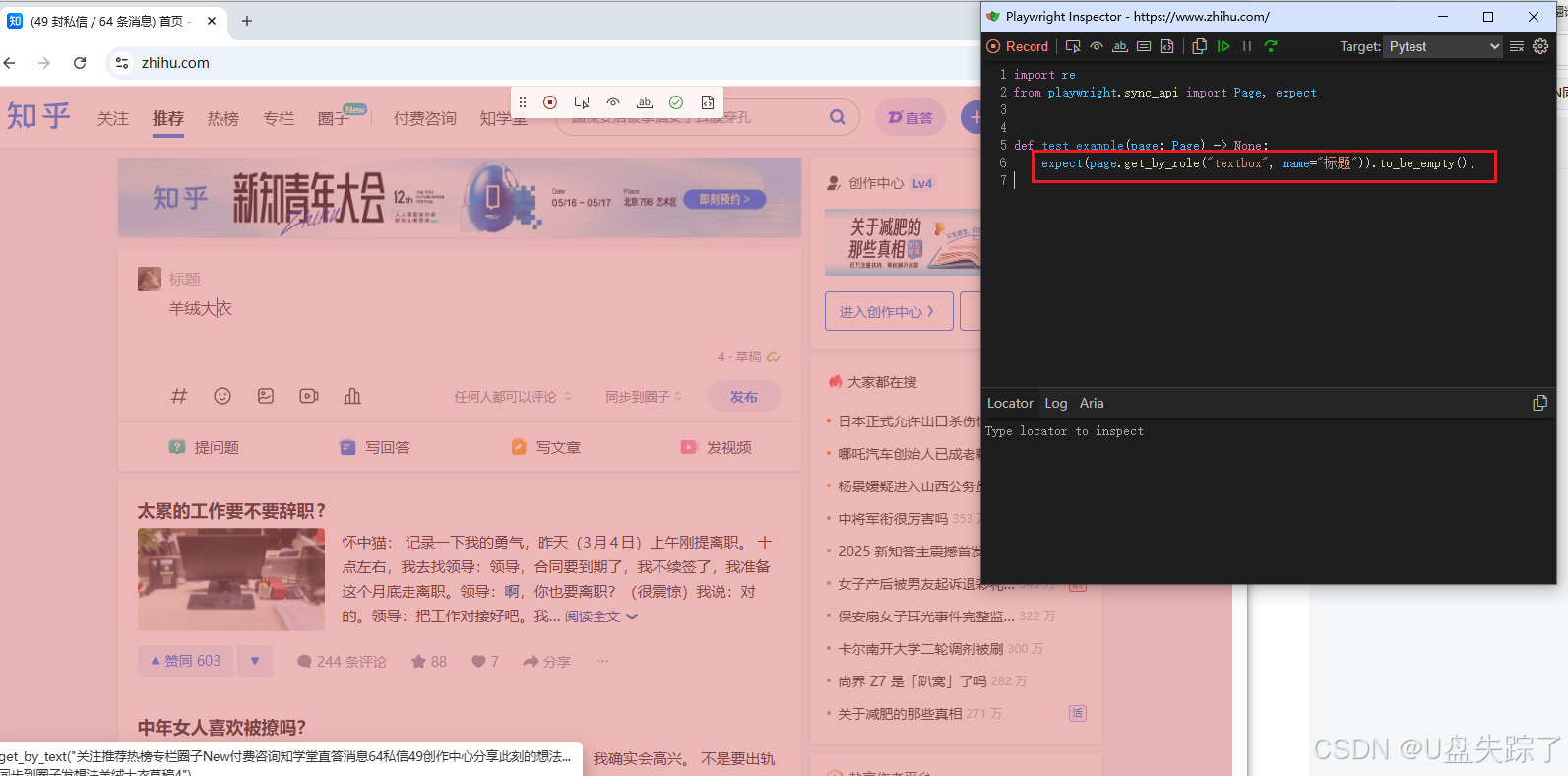Screen dimensions: 1568x776
Task: Switch to the Aria tab
Action: pos(1092,403)
